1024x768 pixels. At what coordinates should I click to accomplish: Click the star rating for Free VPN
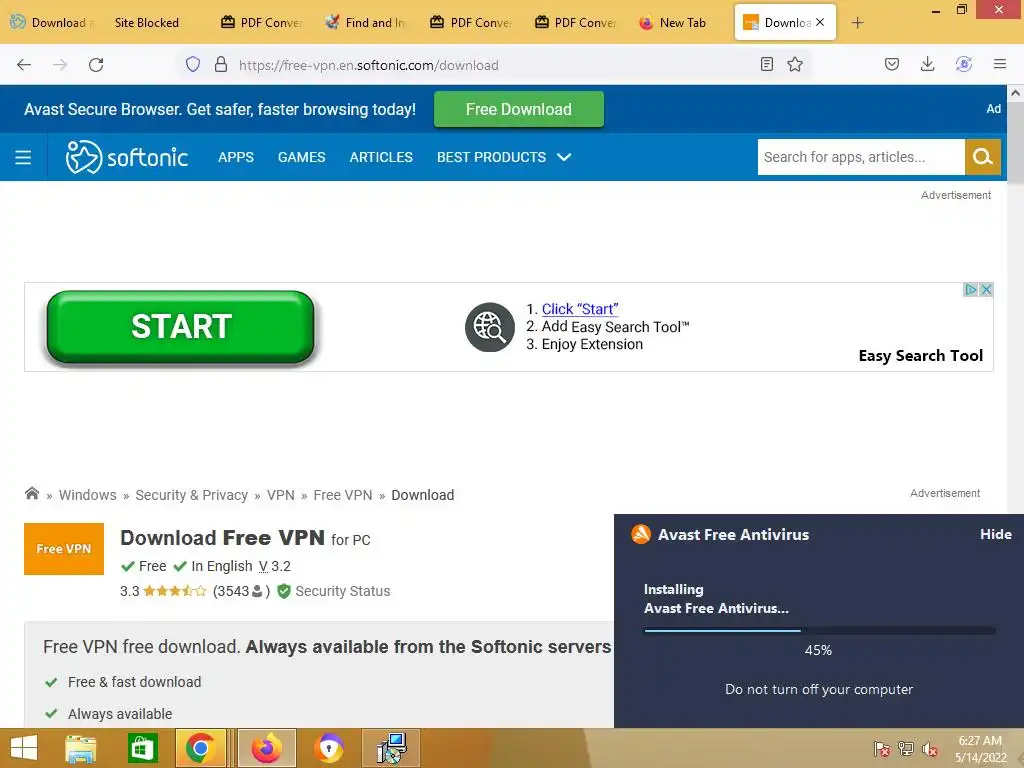point(174,591)
